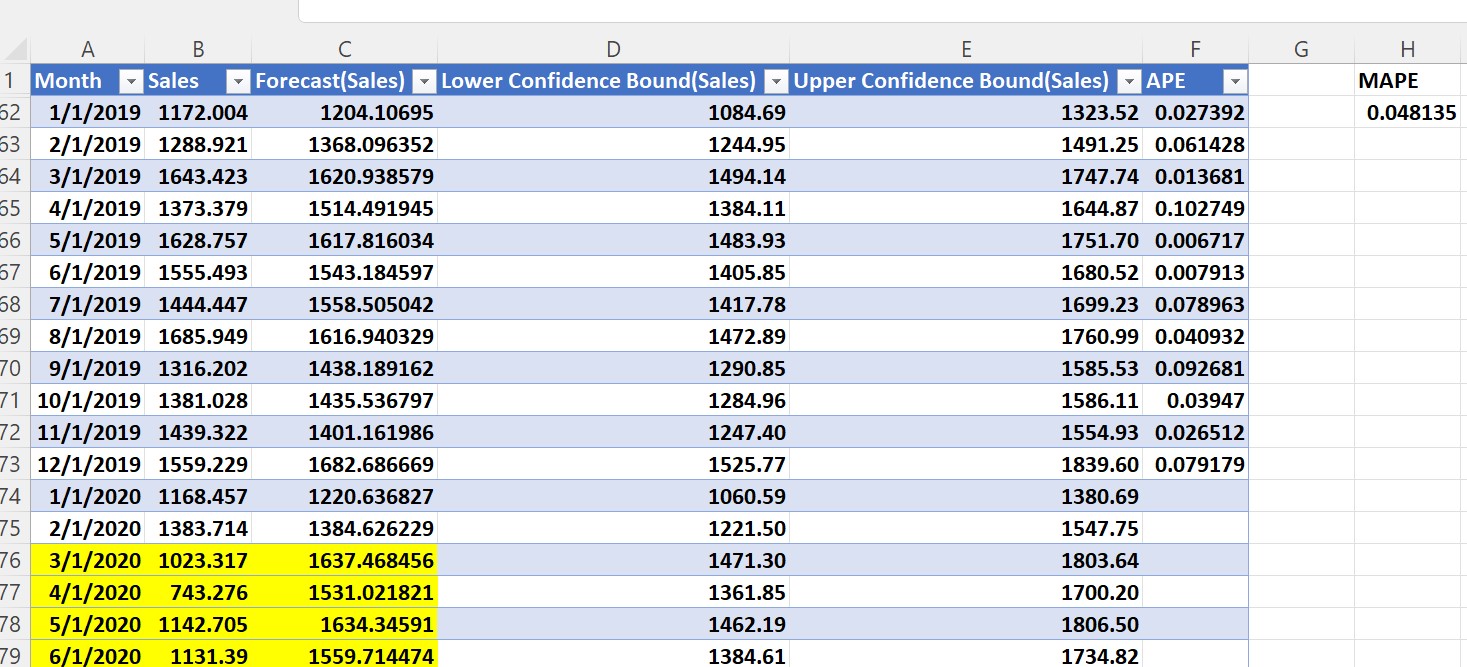
Task: Expand the Forecast(Sales) filter arrow
Action: pyautogui.click(x=424, y=81)
